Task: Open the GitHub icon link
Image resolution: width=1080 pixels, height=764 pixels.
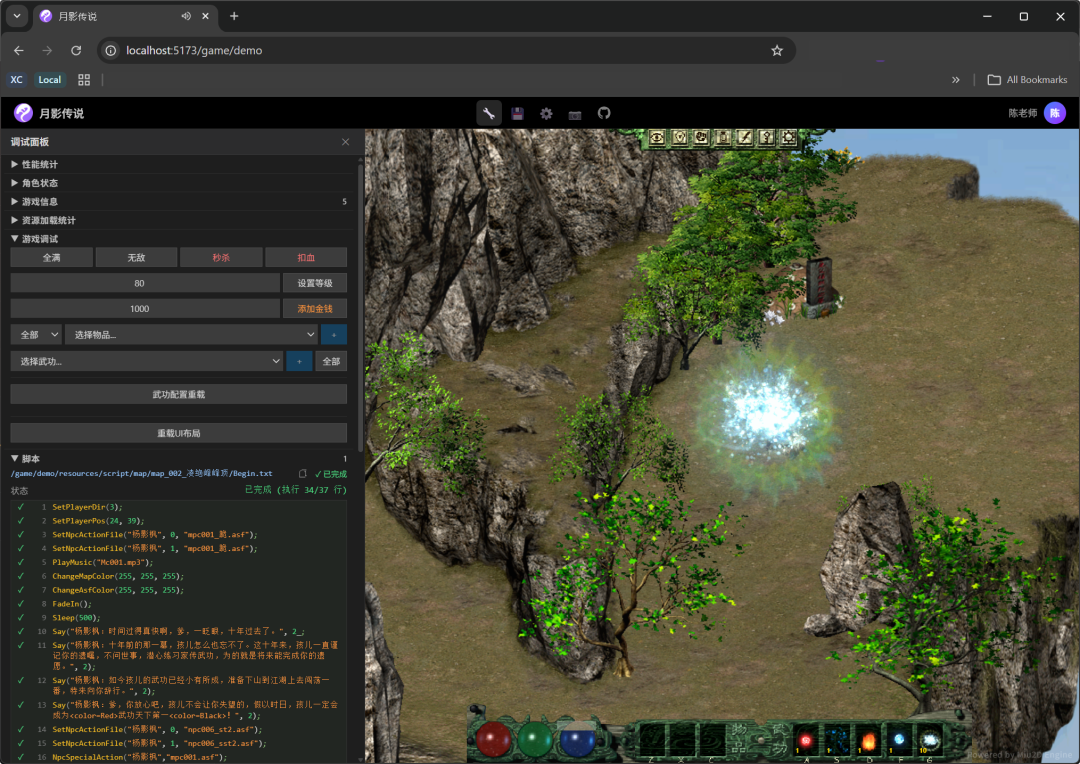Action: pyautogui.click(x=604, y=113)
